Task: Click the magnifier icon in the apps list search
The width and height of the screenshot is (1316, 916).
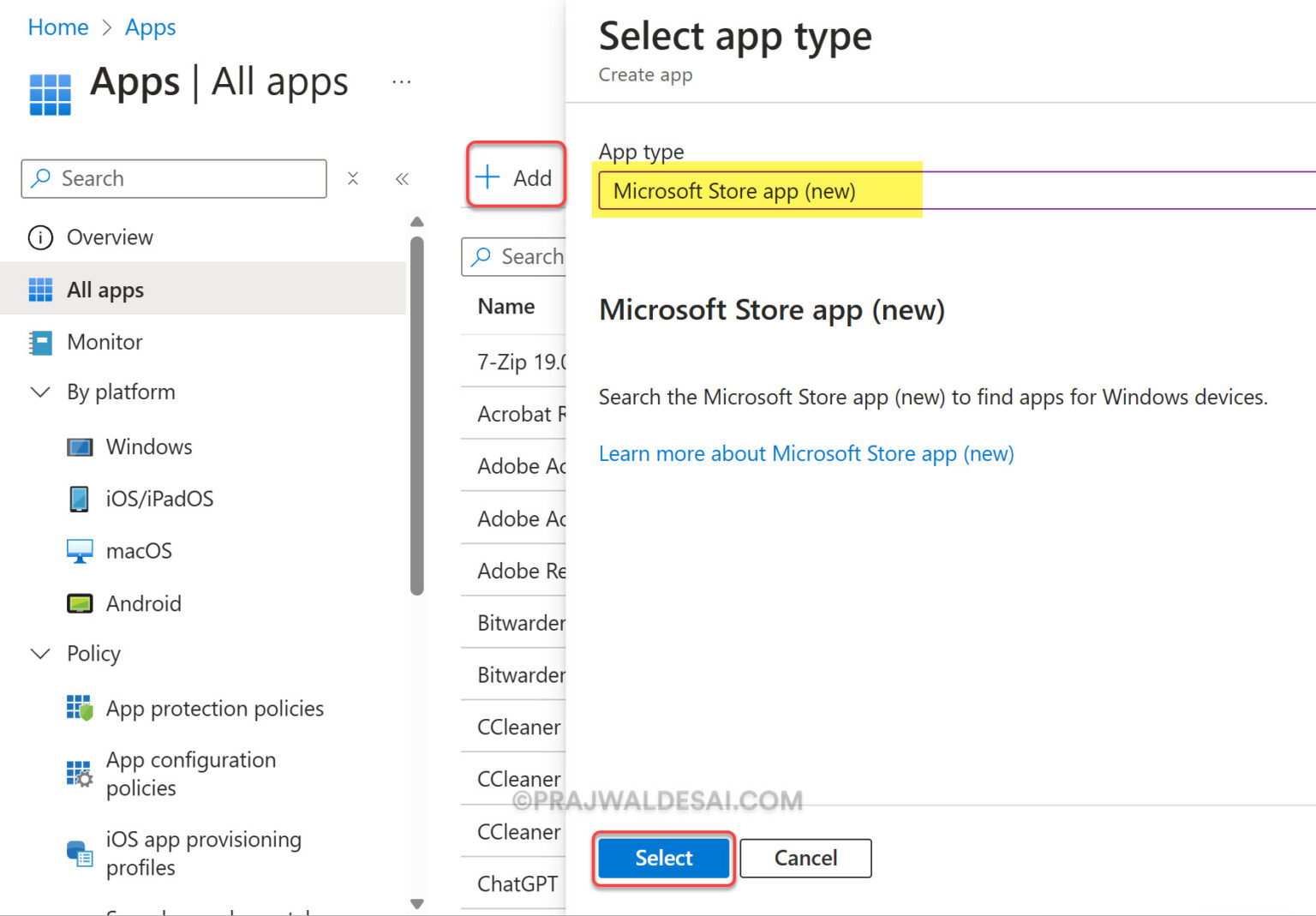Action: click(x=482, y=256)
